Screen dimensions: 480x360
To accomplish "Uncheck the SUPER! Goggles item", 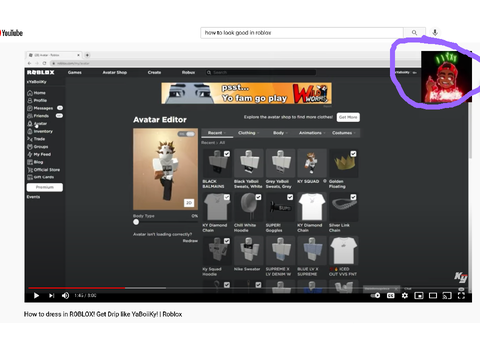I will coord(290,197).
